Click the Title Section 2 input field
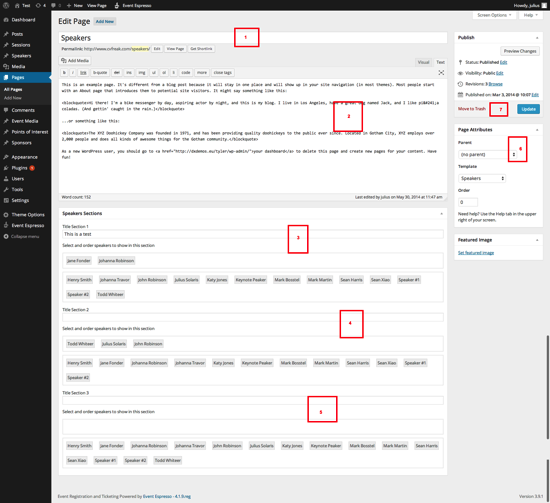This screenshot has width=550, height=503. (253, 317)
